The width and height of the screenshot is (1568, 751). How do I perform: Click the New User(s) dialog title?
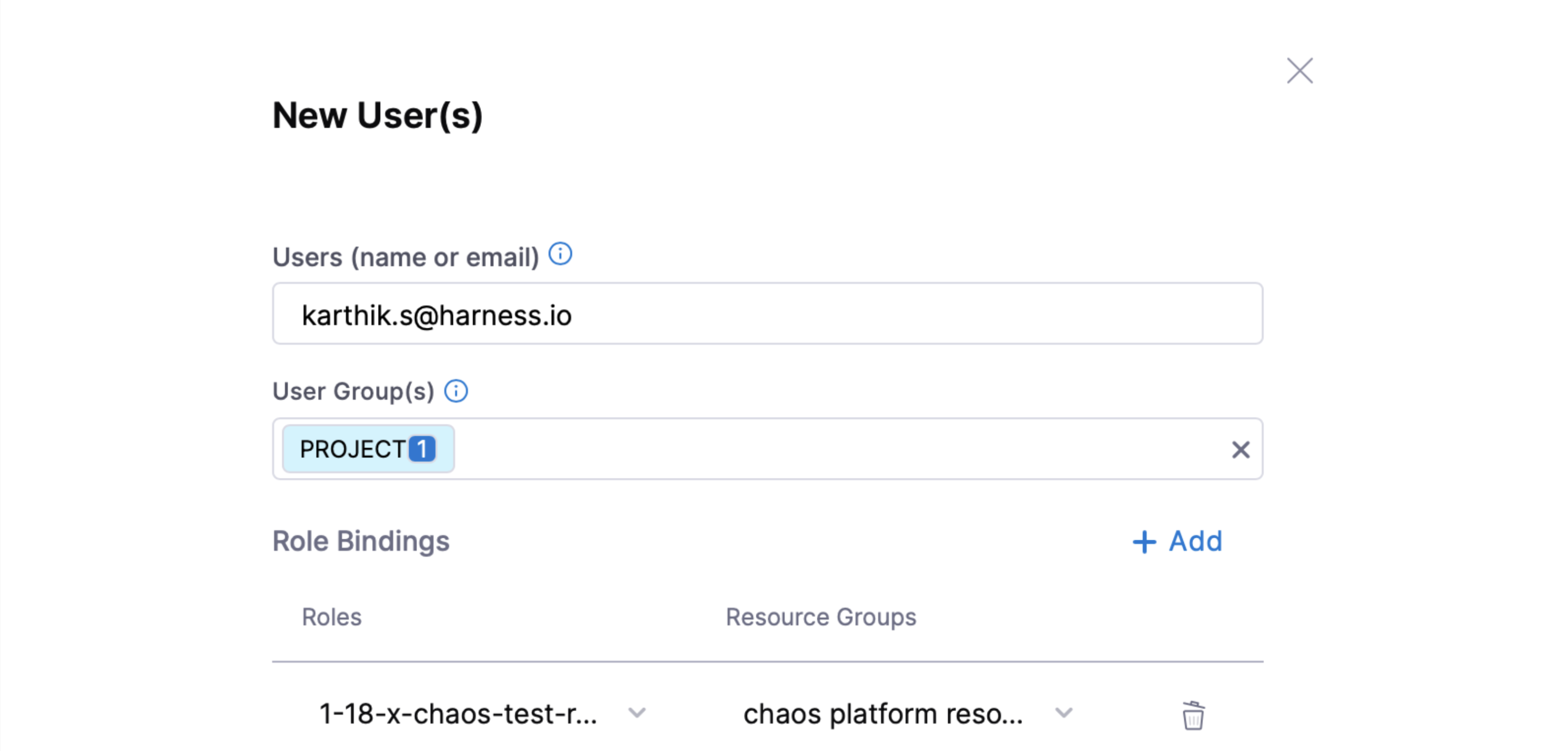(x=377, y=116)
